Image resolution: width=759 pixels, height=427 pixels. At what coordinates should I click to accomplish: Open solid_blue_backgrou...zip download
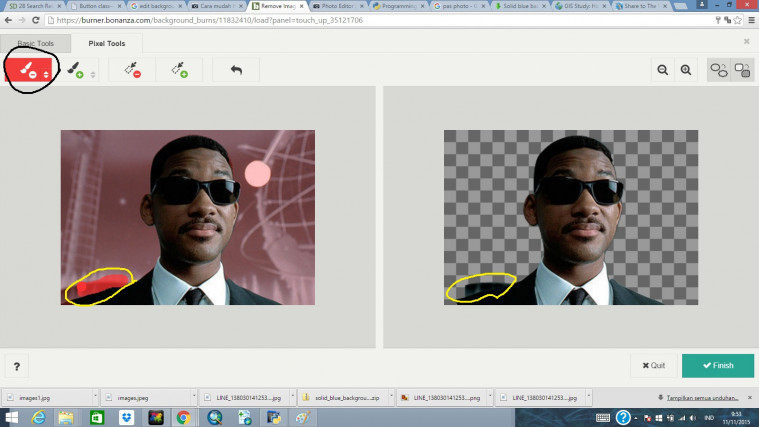[x=342, y=397]
